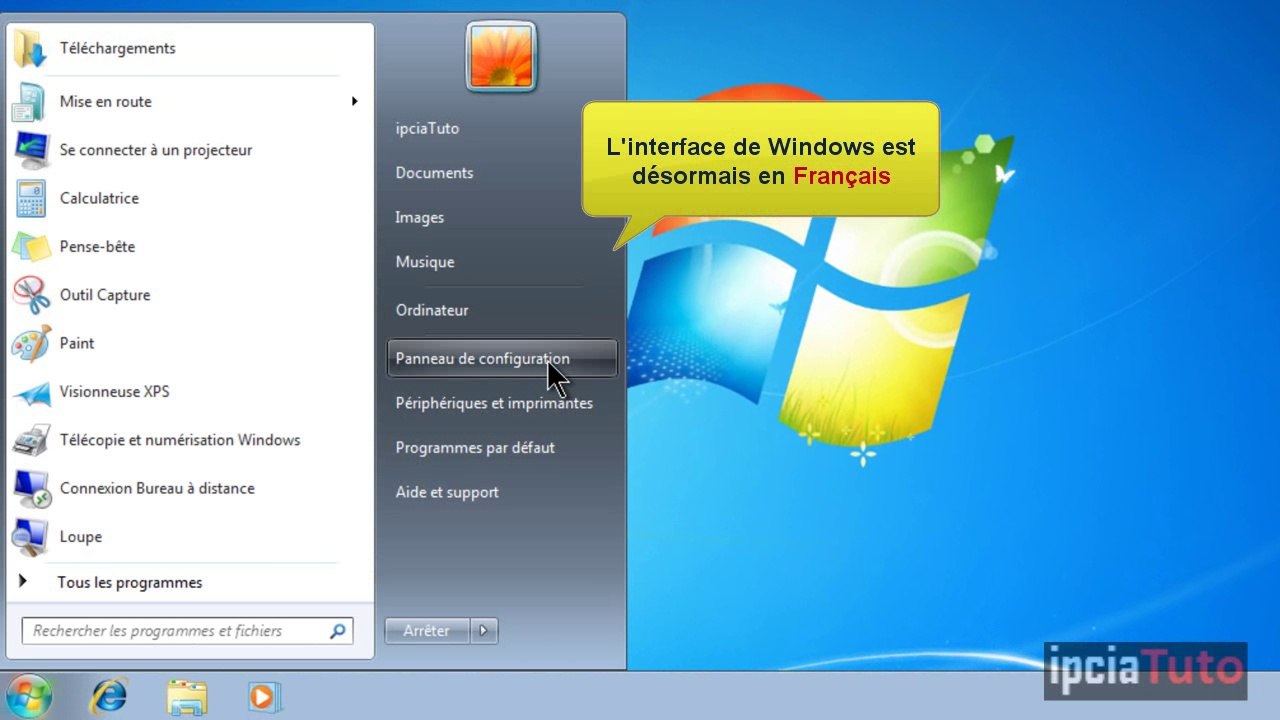Click the Se connecter à un projecteur label
1280x720 pixels.
[156, 150]
